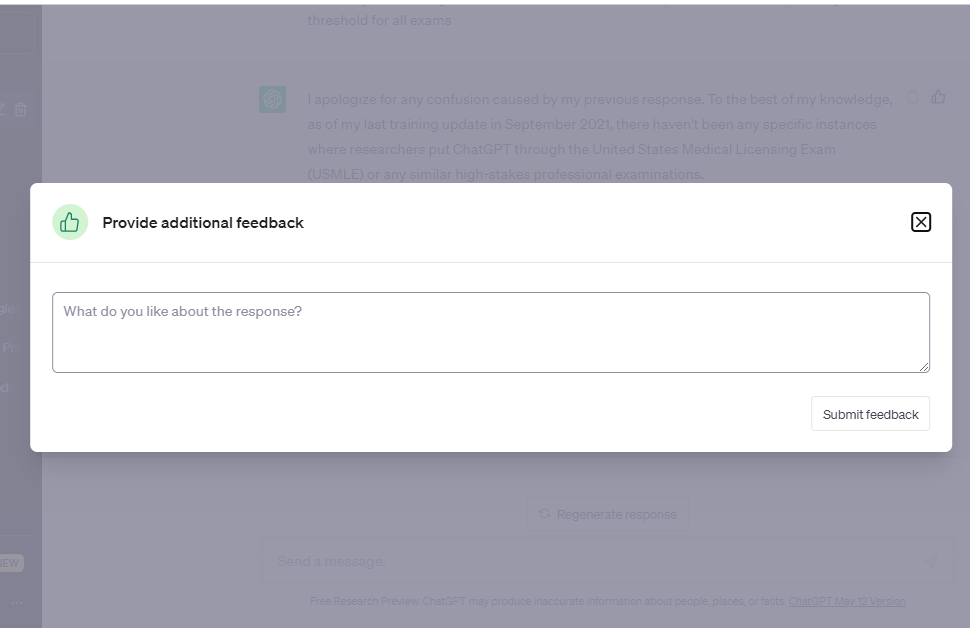Click the 'Send a message' input field

(x=590, y=561)
